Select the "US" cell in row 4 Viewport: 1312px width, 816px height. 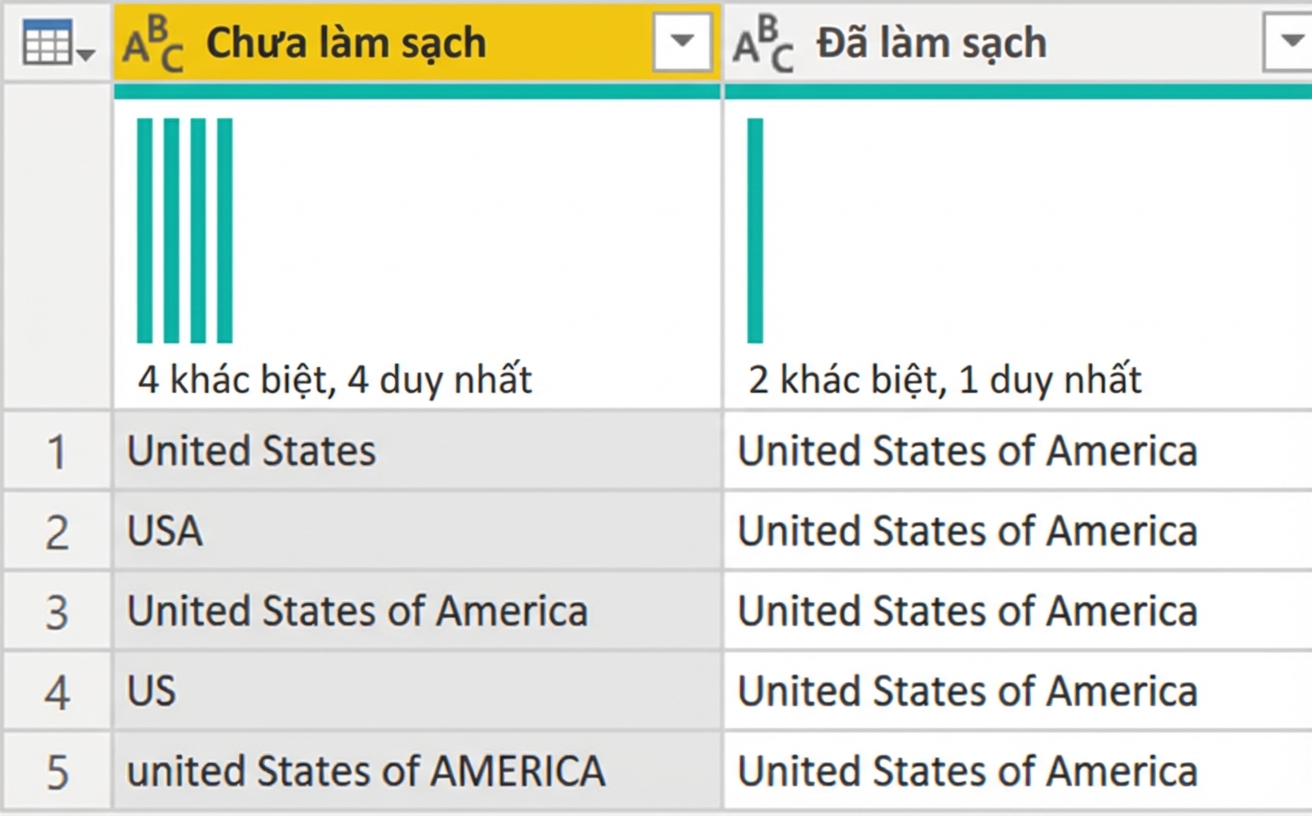click(417, 691)
